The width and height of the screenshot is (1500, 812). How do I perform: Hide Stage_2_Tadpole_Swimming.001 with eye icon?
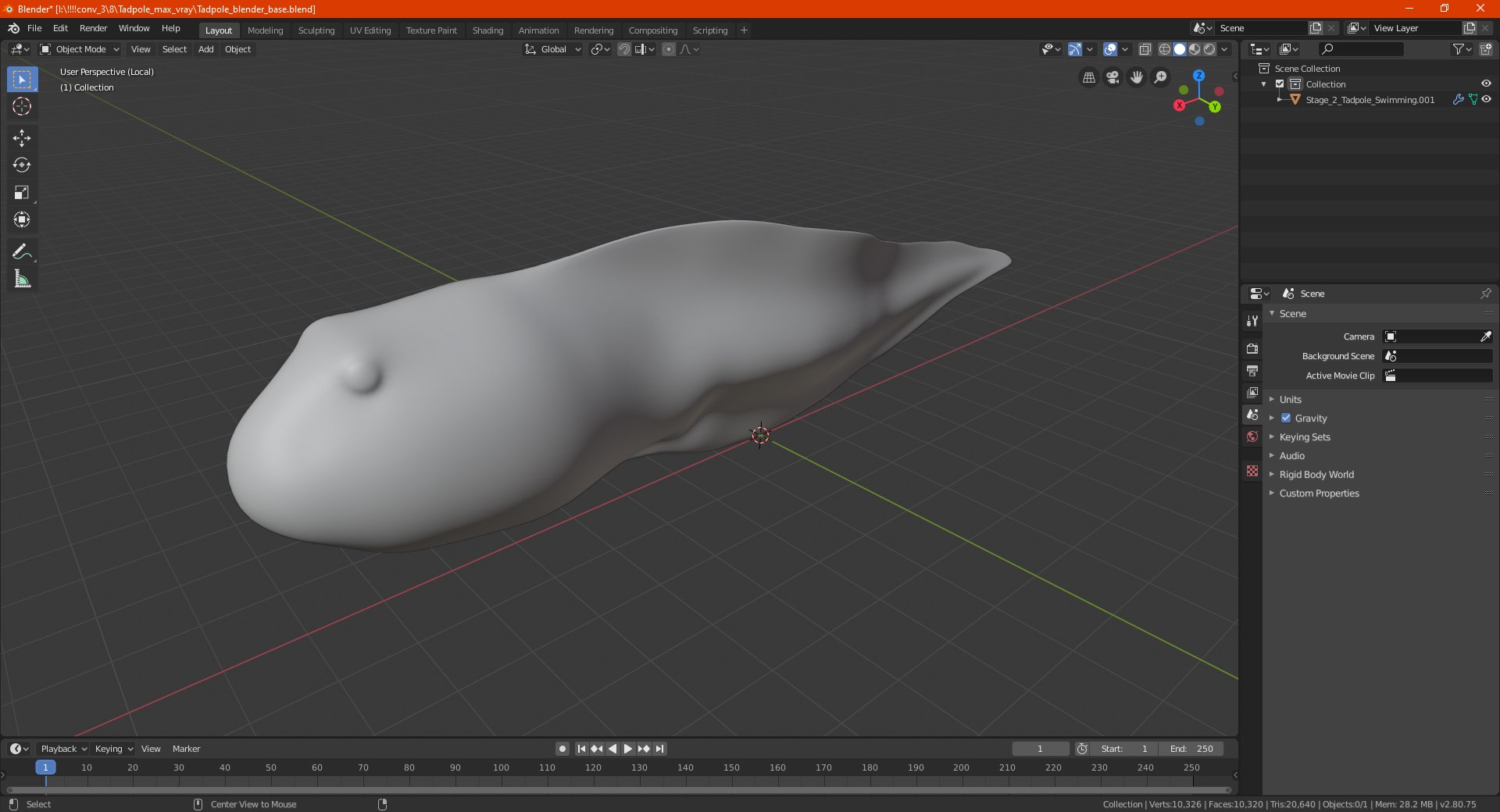1486,100
